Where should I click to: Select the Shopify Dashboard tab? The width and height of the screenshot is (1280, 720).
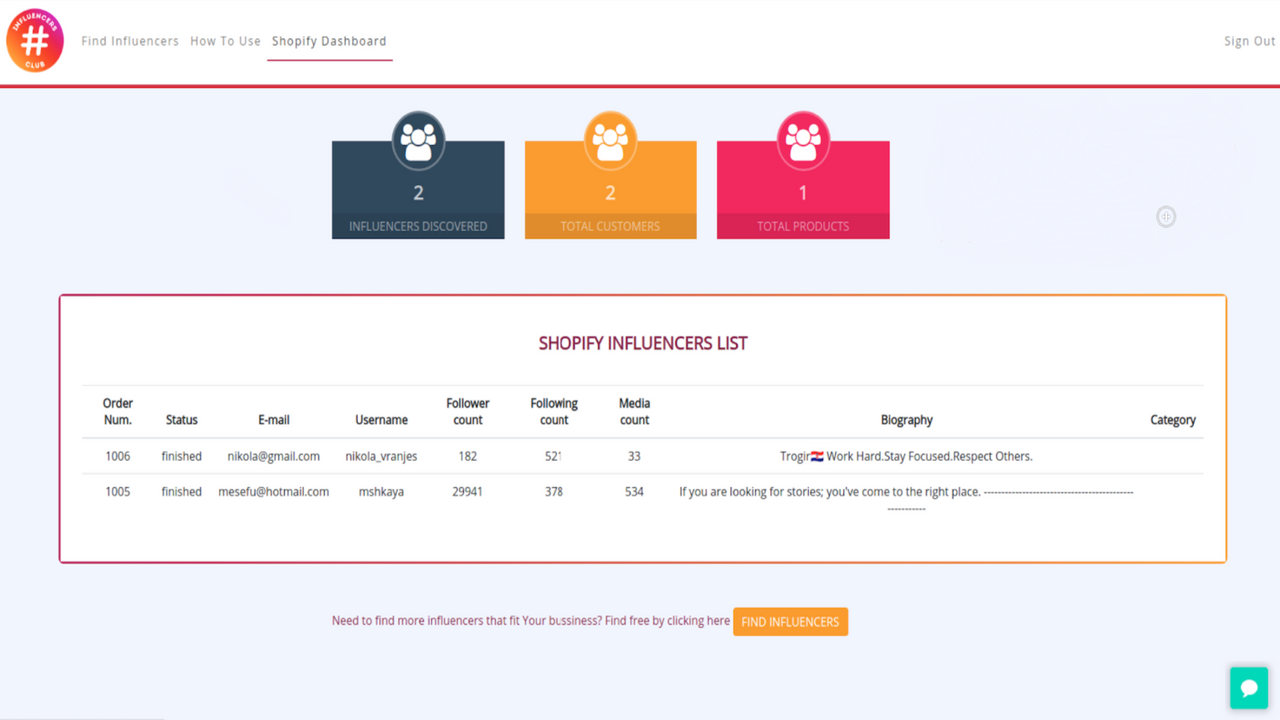(329, 41)
